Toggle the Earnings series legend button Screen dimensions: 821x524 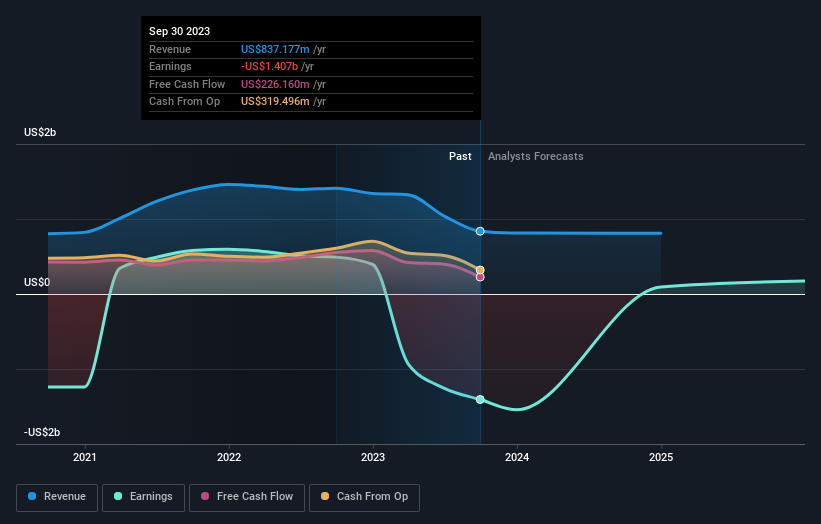tap(143, 497)
